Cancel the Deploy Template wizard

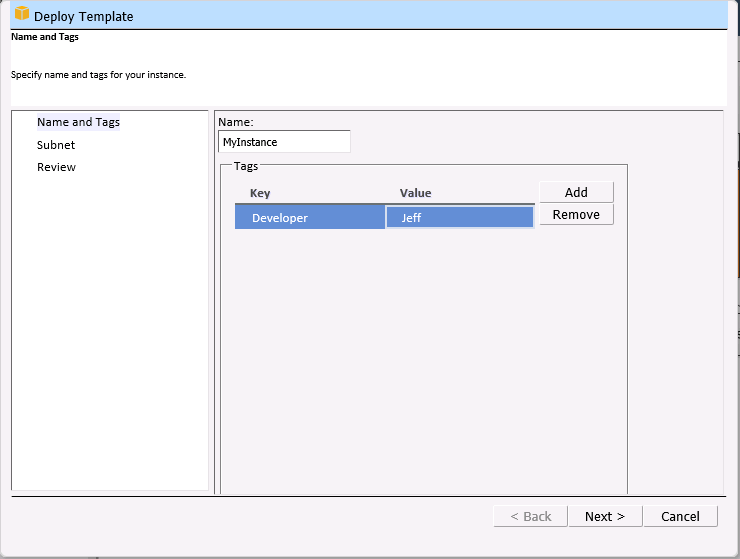click(x=680, y=516)
